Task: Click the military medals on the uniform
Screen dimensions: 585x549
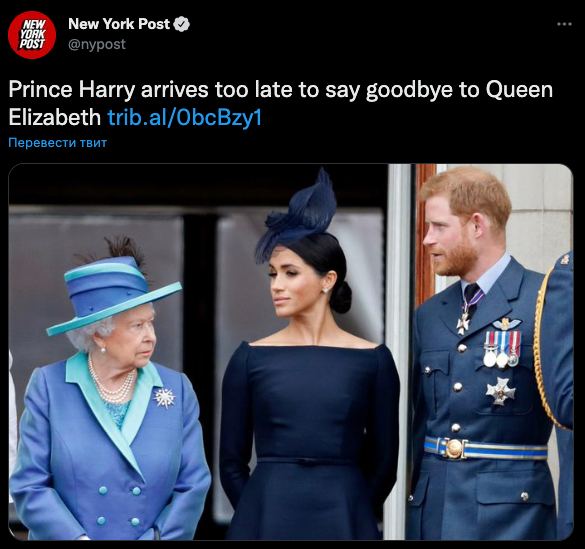Action: [501, 349]
